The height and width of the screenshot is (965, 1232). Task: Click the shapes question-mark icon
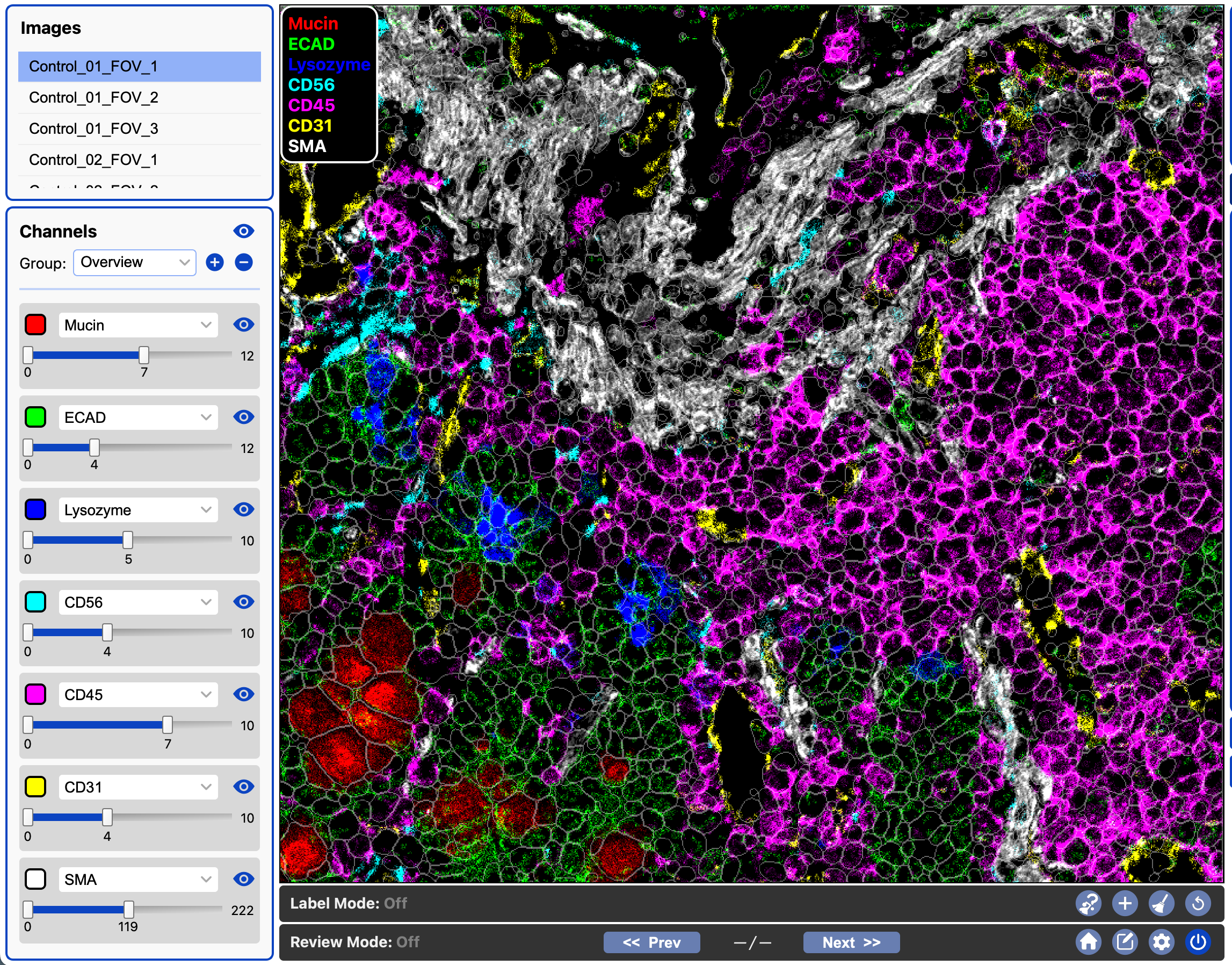tap(1088, 903)
